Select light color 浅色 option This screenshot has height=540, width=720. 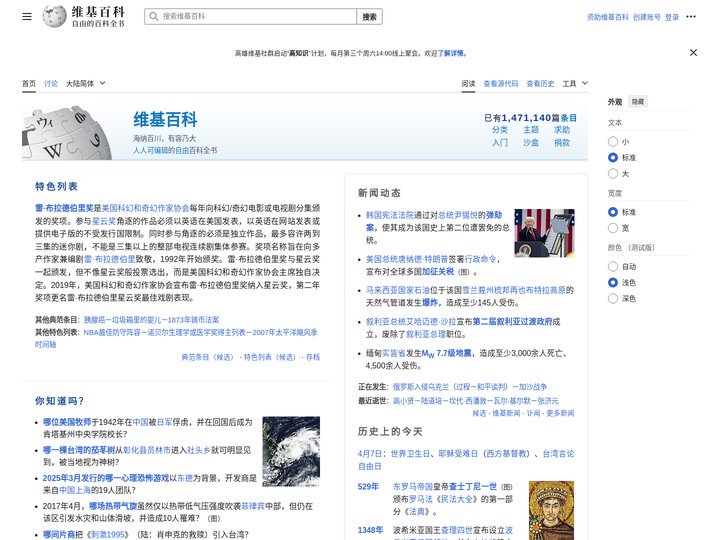coord(613,282)
